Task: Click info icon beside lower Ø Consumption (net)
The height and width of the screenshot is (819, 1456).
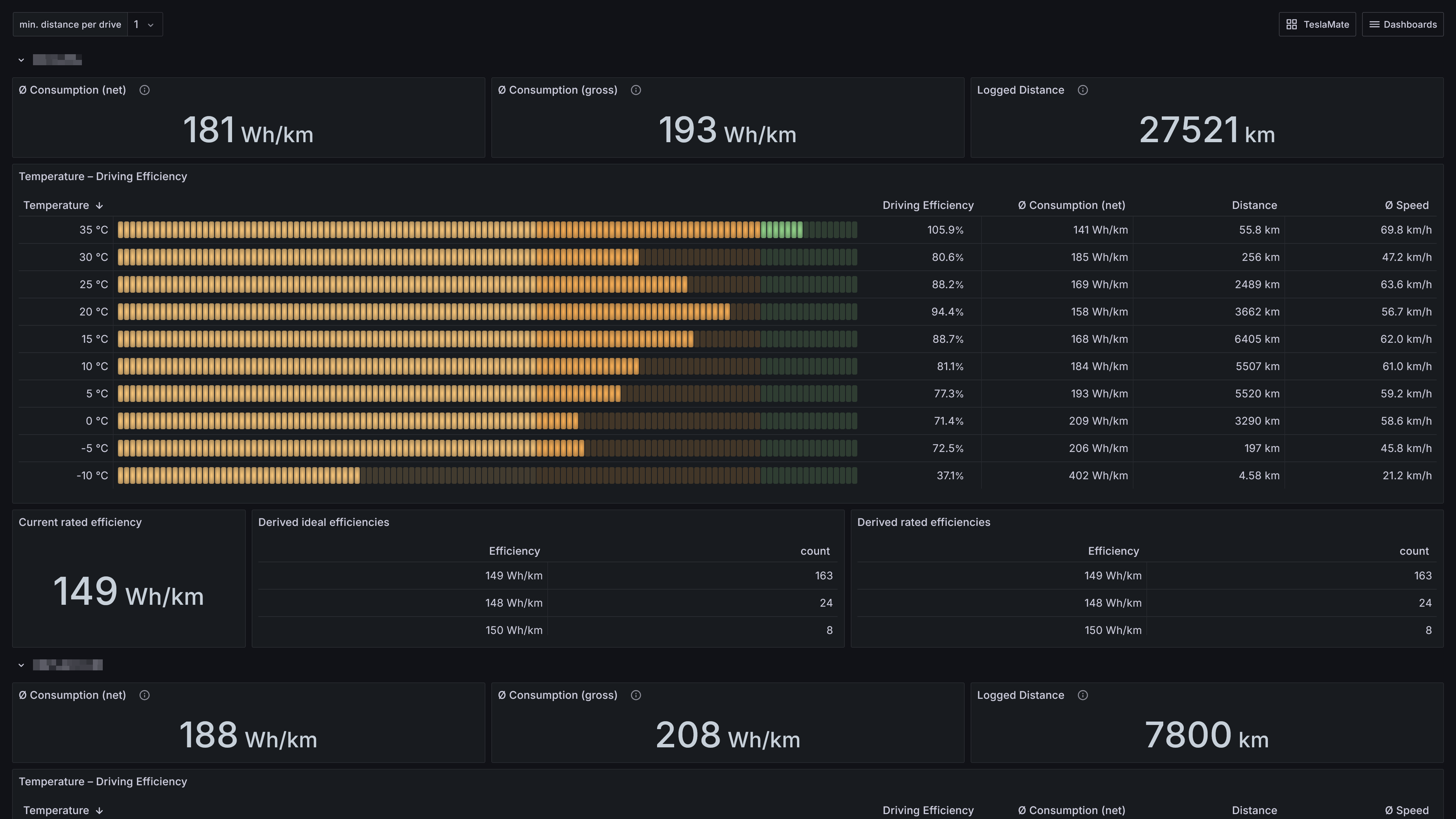Action: point(144,695)
